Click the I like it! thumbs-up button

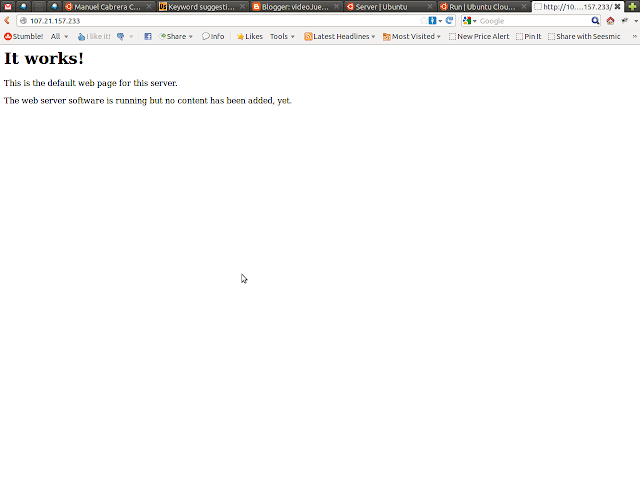94,36
